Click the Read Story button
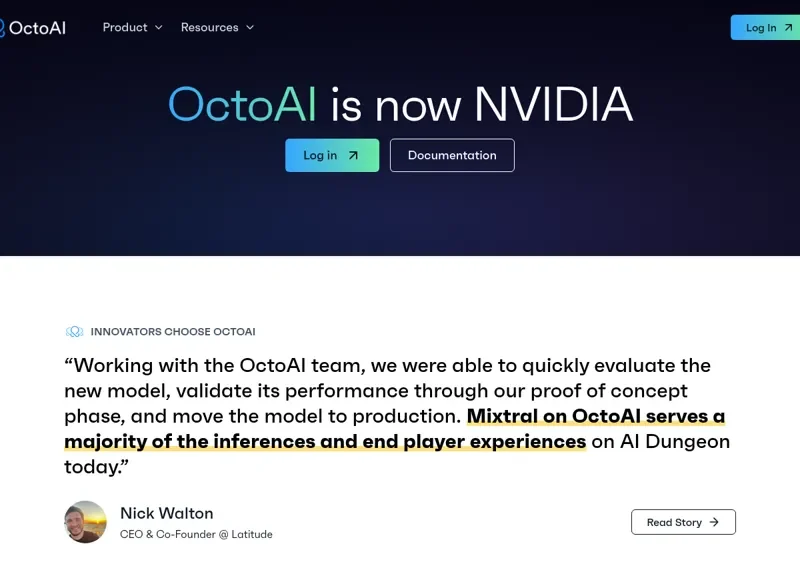The width and height of the screenshot is (800, 576). (x=683, y=522)
